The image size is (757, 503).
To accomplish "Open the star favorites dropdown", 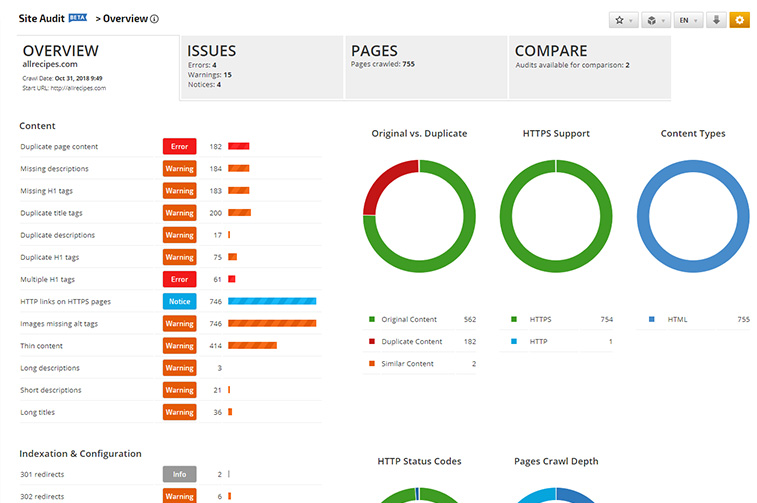I will pos(622,20).
